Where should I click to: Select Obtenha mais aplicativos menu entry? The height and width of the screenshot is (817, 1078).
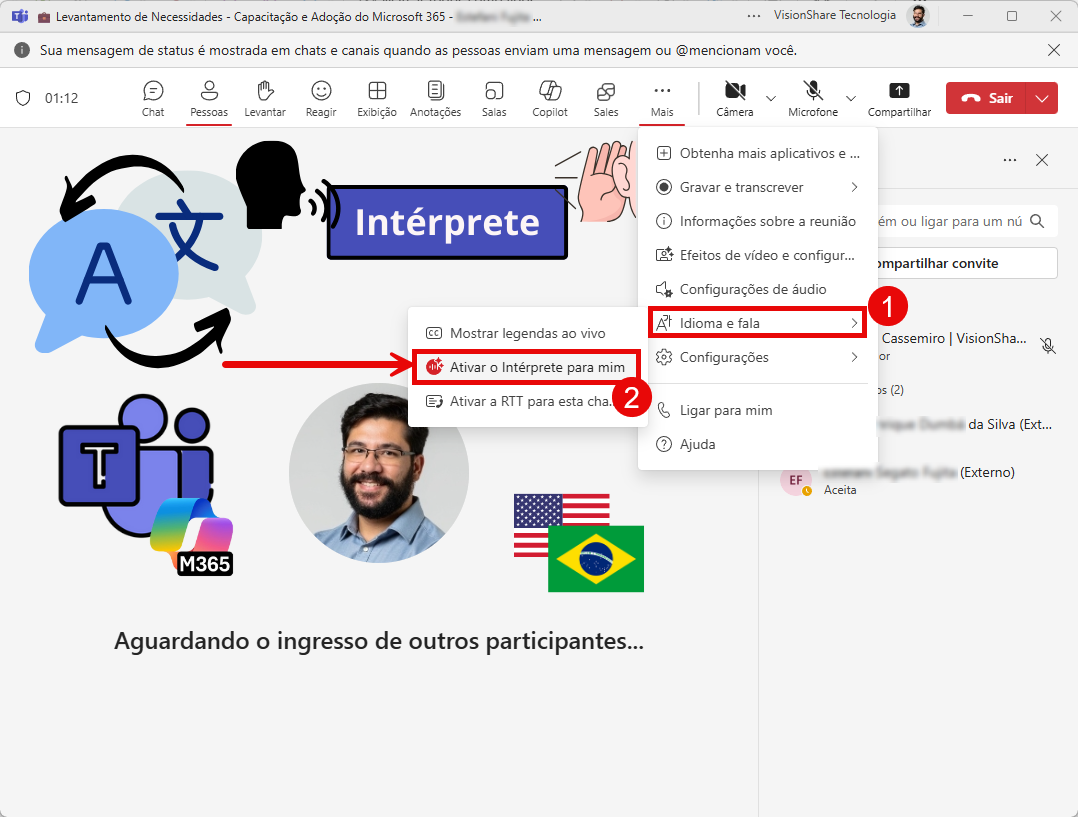[758, 153]
